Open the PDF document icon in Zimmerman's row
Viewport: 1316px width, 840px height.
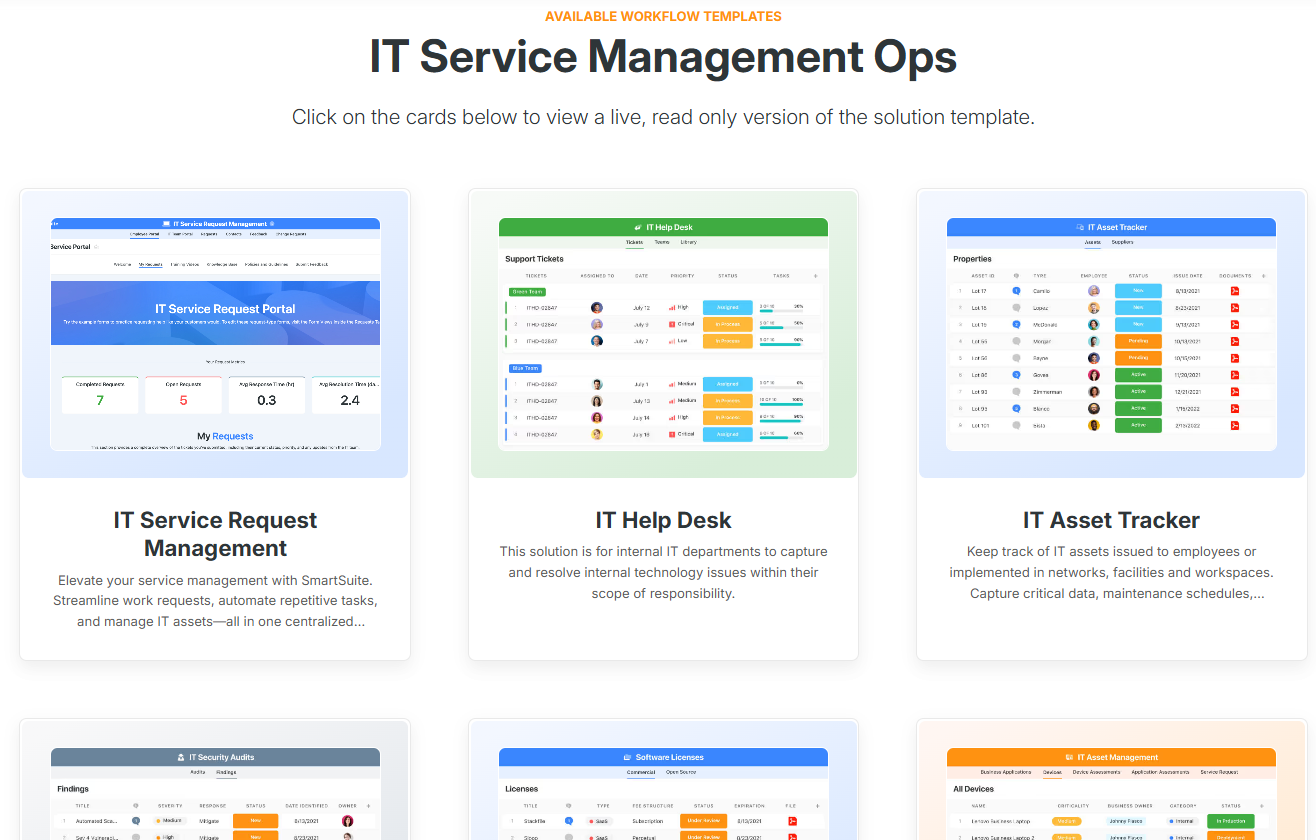(1235, 392)
